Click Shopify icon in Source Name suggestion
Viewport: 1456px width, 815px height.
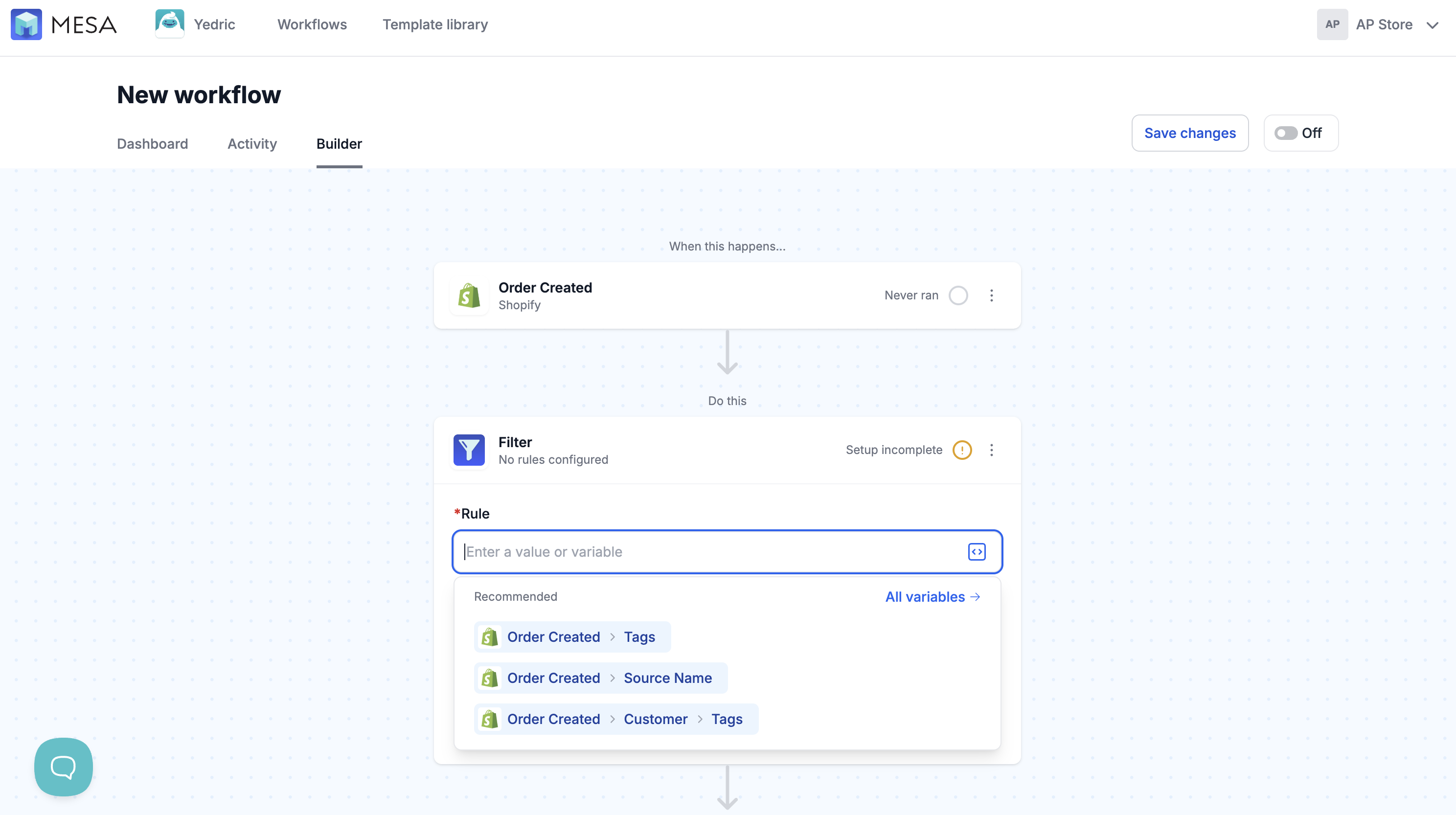489,678
